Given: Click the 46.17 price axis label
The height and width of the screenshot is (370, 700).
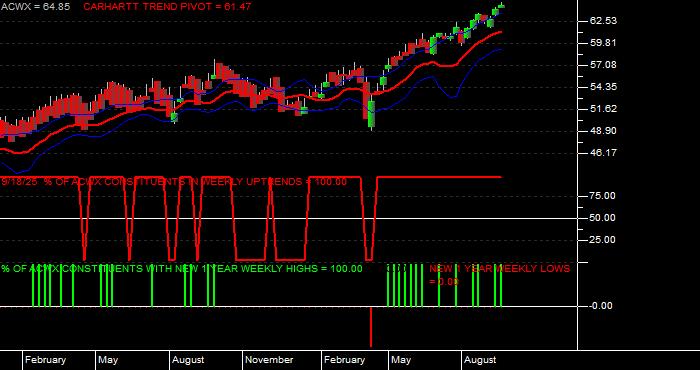Looking at the screenshot, I should click(x=604, y=153).
